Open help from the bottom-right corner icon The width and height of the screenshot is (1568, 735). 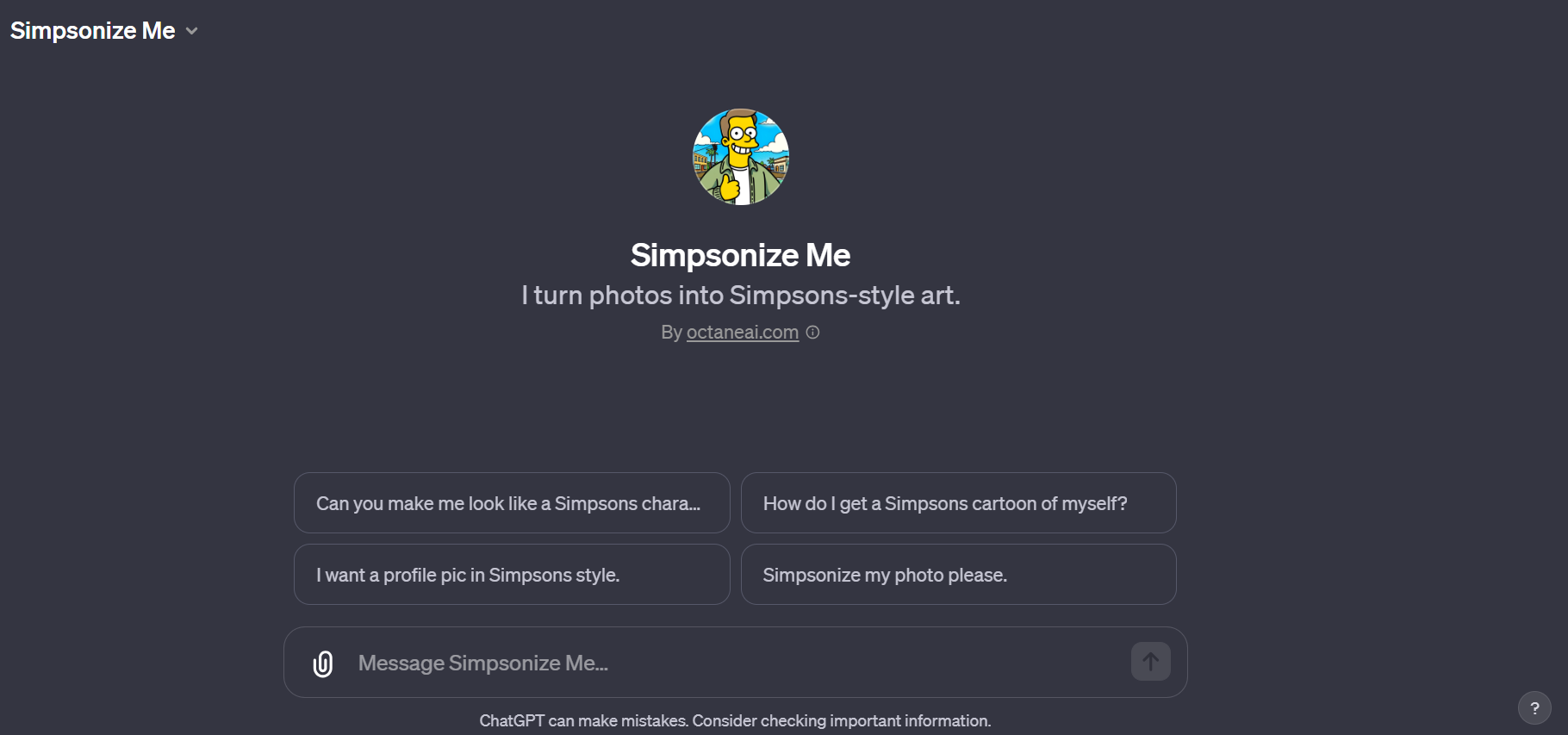coord(1534,707)
